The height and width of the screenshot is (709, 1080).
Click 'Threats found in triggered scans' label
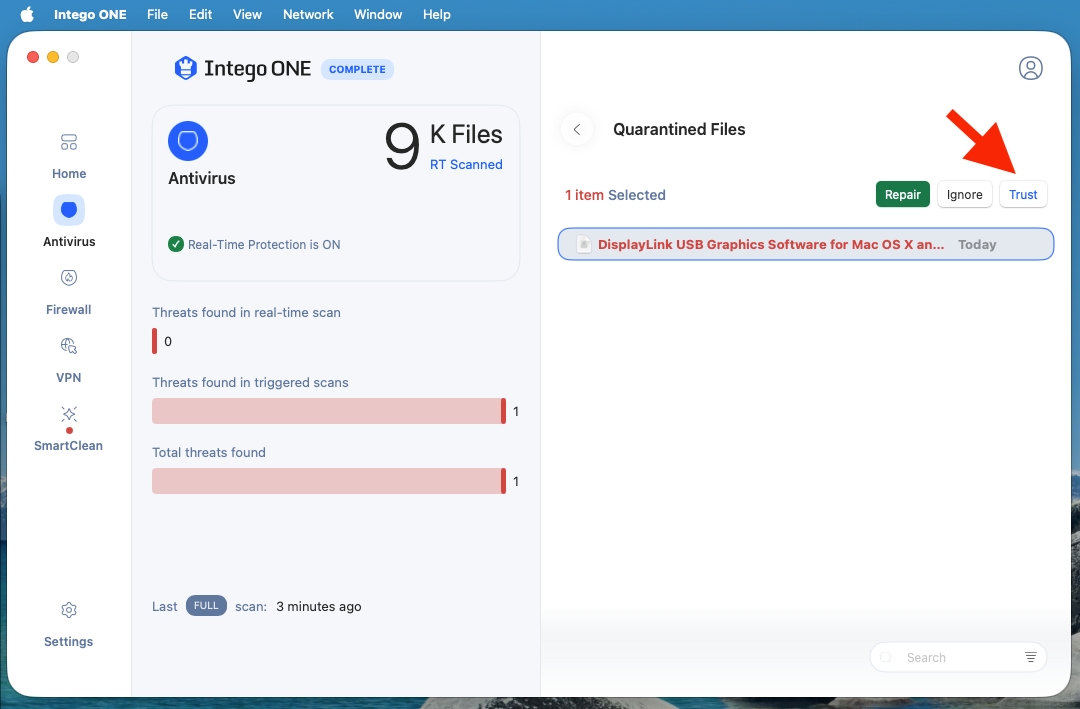(250, 382)
